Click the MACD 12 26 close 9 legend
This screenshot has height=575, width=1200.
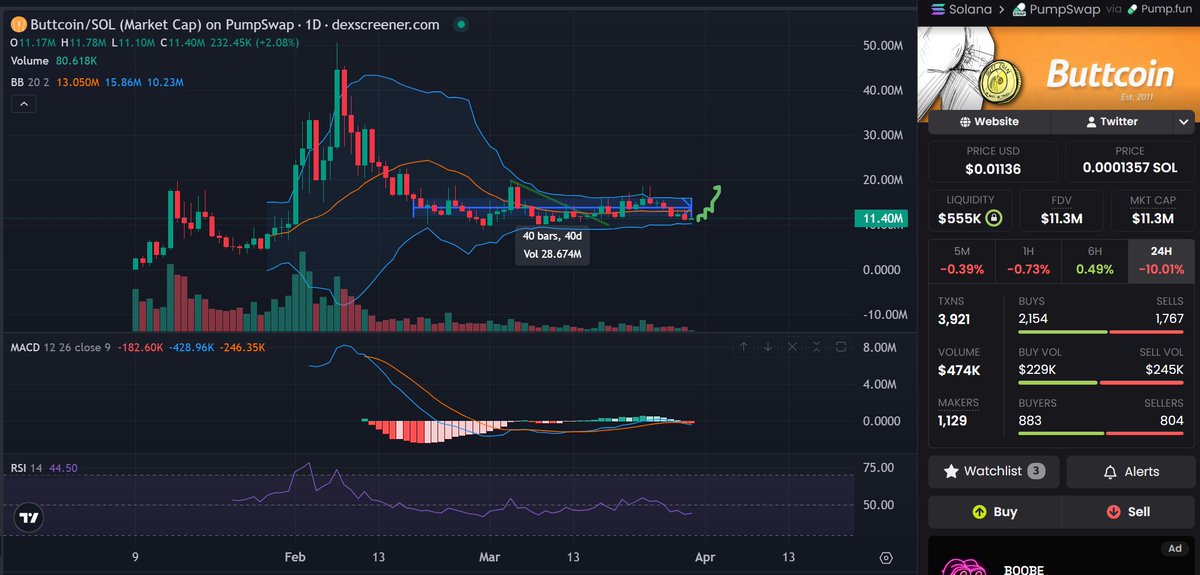138,347
